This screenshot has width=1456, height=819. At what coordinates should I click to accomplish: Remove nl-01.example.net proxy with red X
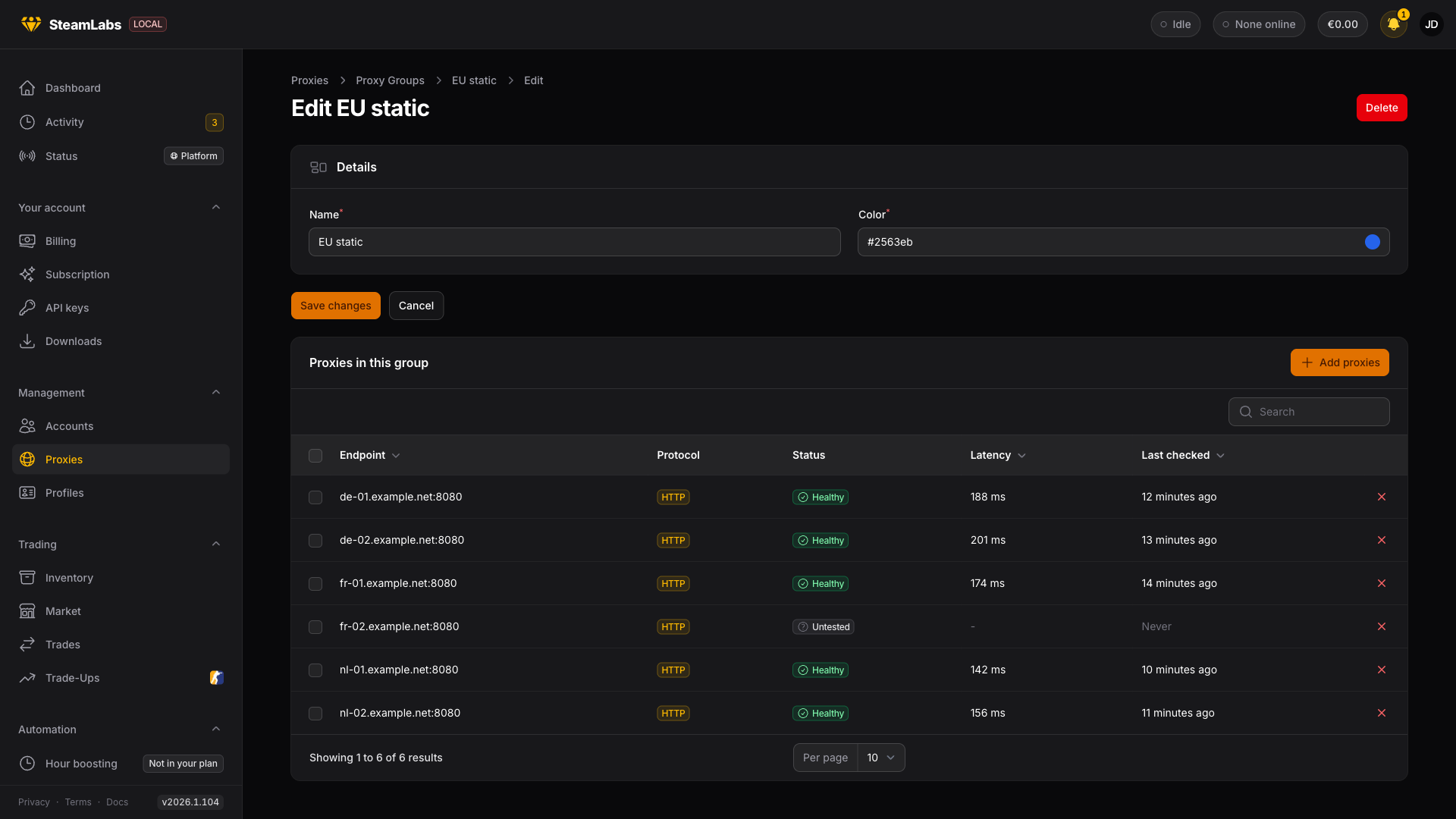point(1382,670)
